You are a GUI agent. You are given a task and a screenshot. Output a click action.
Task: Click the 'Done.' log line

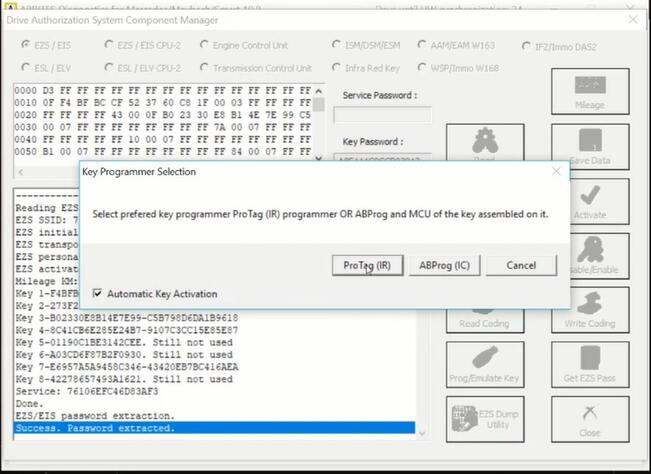(x=29, y=403)
